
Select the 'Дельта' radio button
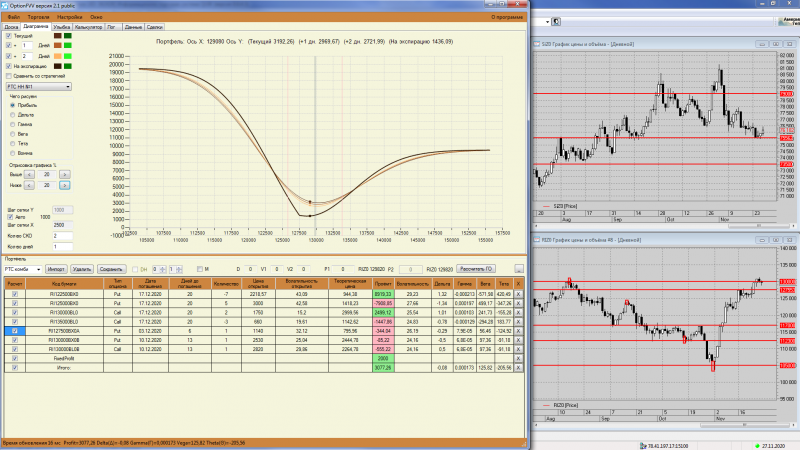click(13, 115)
